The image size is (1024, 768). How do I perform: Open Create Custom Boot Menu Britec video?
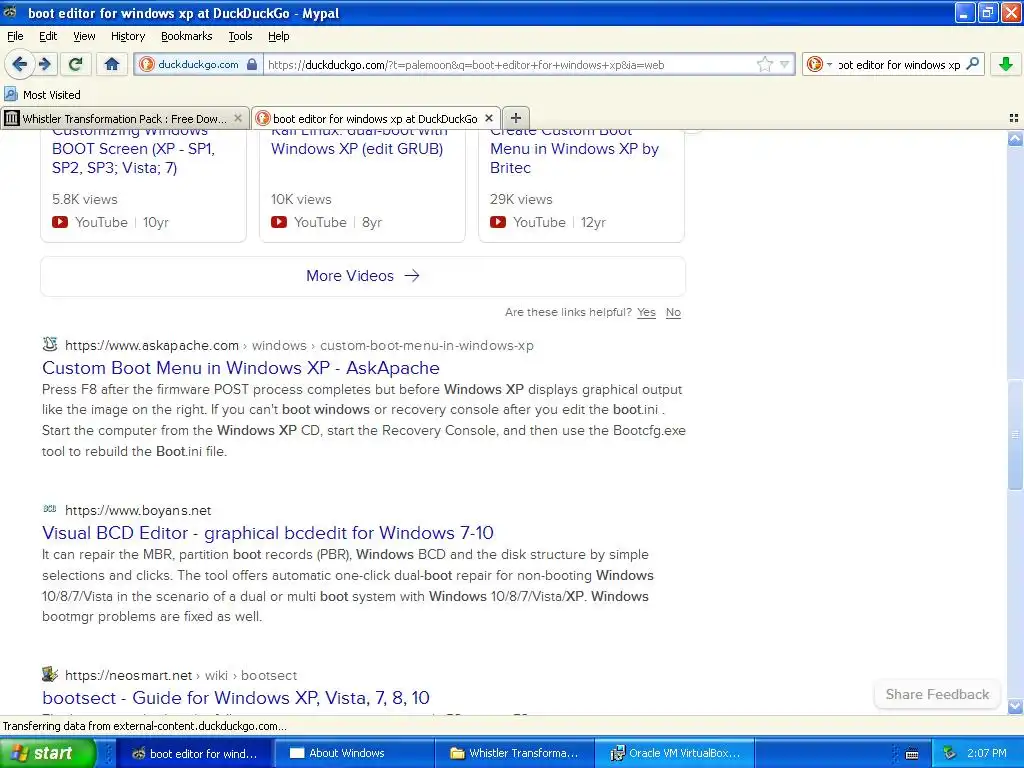coord(575,149)
